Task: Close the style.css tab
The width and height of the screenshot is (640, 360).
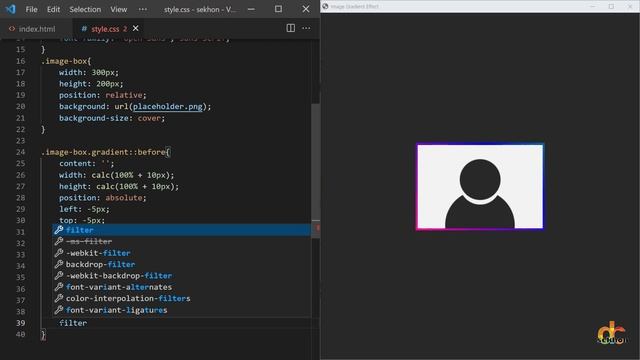Action: click(x=136, y=28)
